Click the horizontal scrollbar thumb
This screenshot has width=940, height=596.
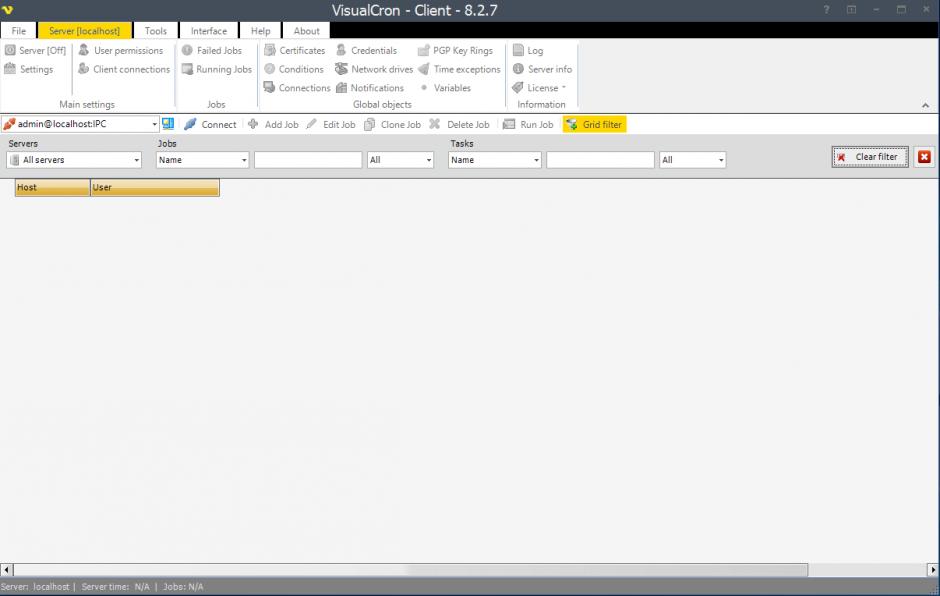411,570
